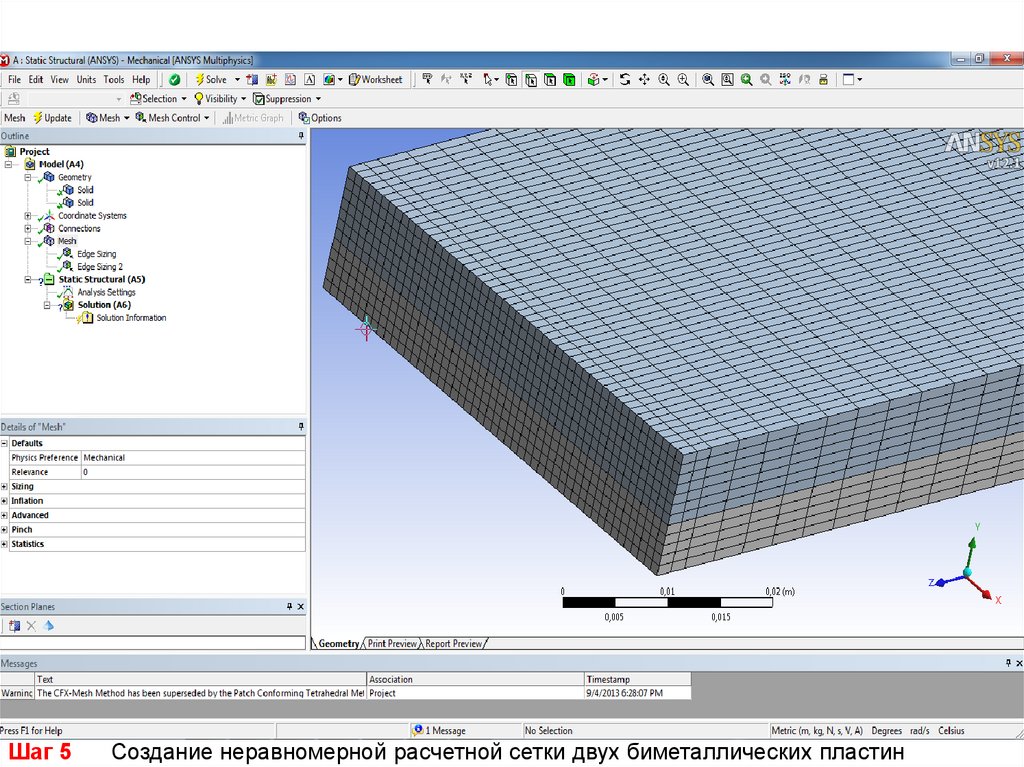Pin the Outline panel

tap(301, 135)
